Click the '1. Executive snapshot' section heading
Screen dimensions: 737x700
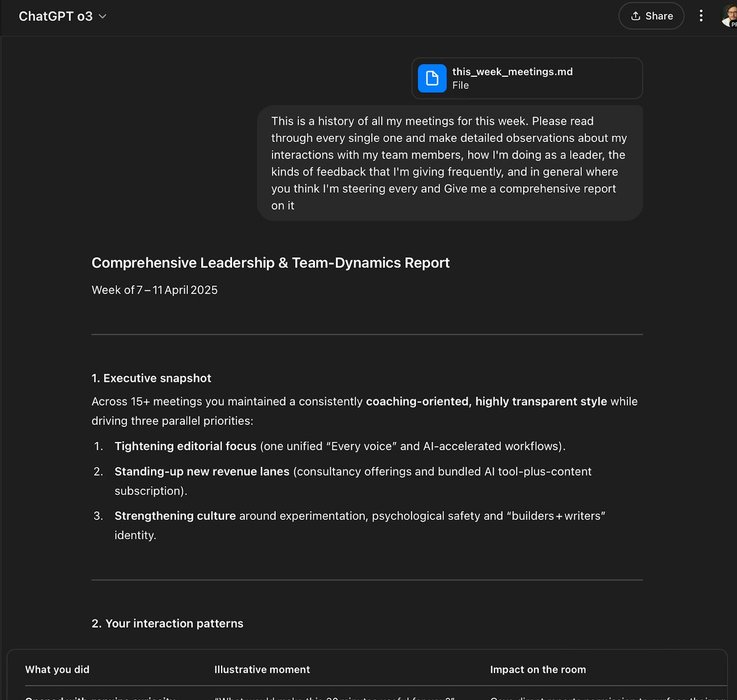coord(151,378)
